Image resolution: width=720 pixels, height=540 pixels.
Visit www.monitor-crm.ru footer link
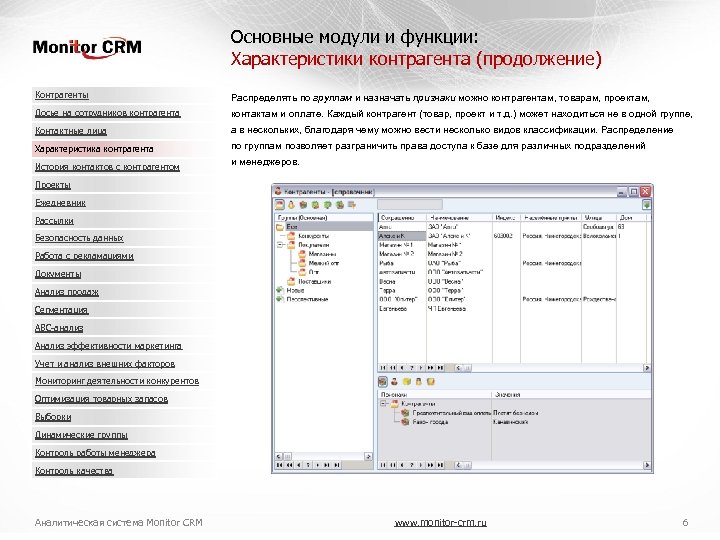coord(440,523)
